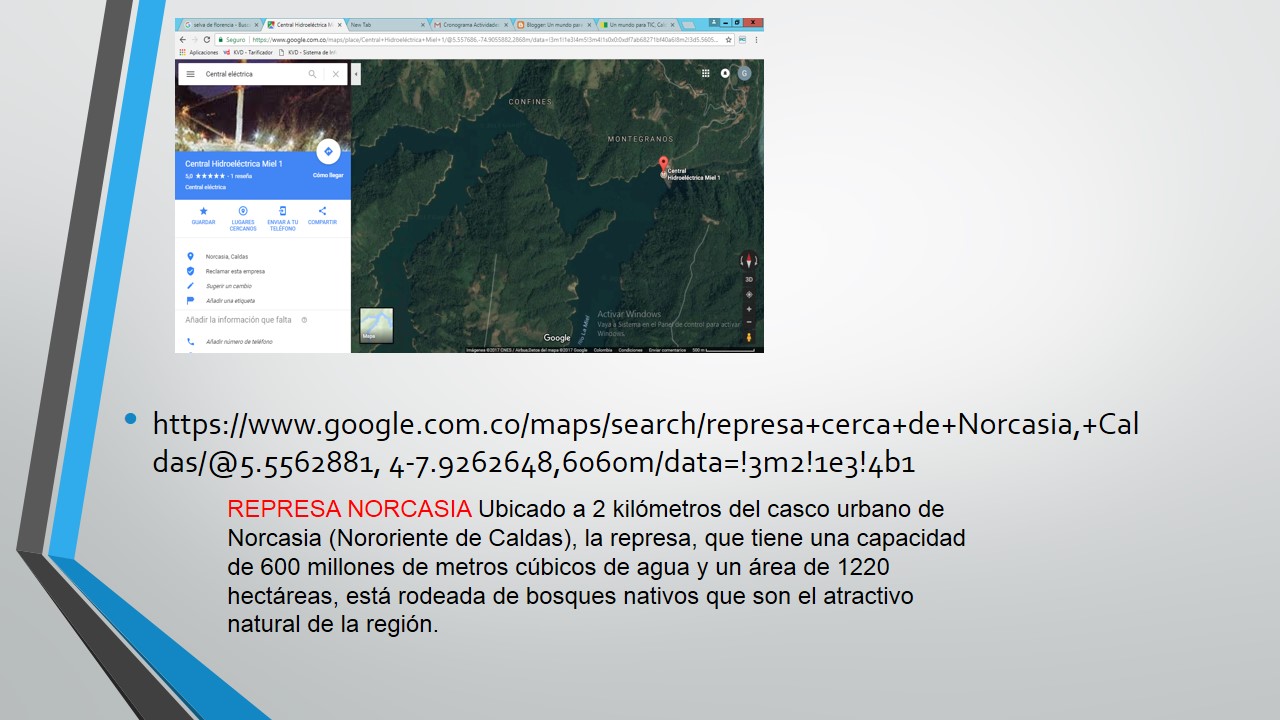1280x720 pixels.
Task: Click the Enviar comentarios map footer link
Action: tap(667, 350)
